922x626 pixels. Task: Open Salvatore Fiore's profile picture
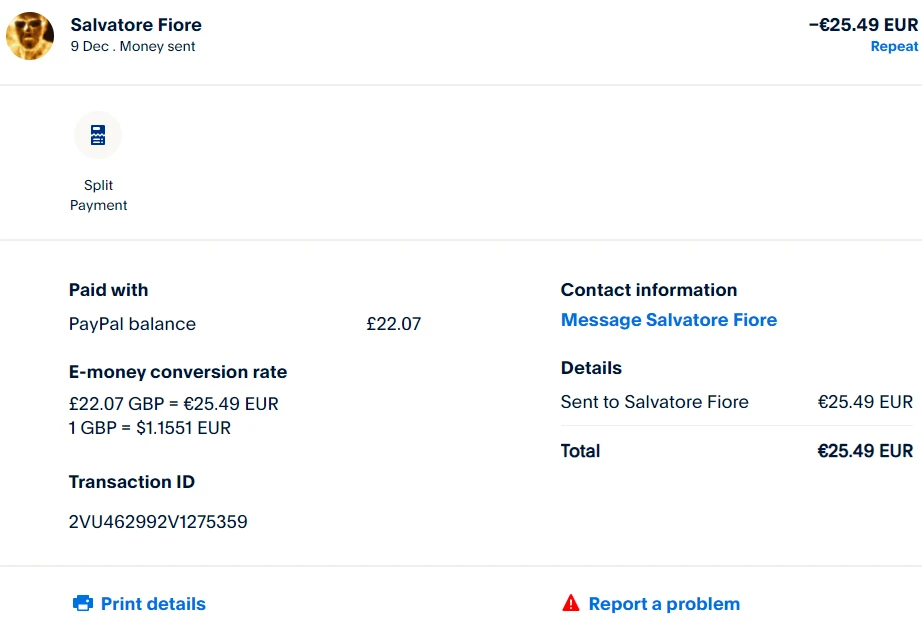30,36
